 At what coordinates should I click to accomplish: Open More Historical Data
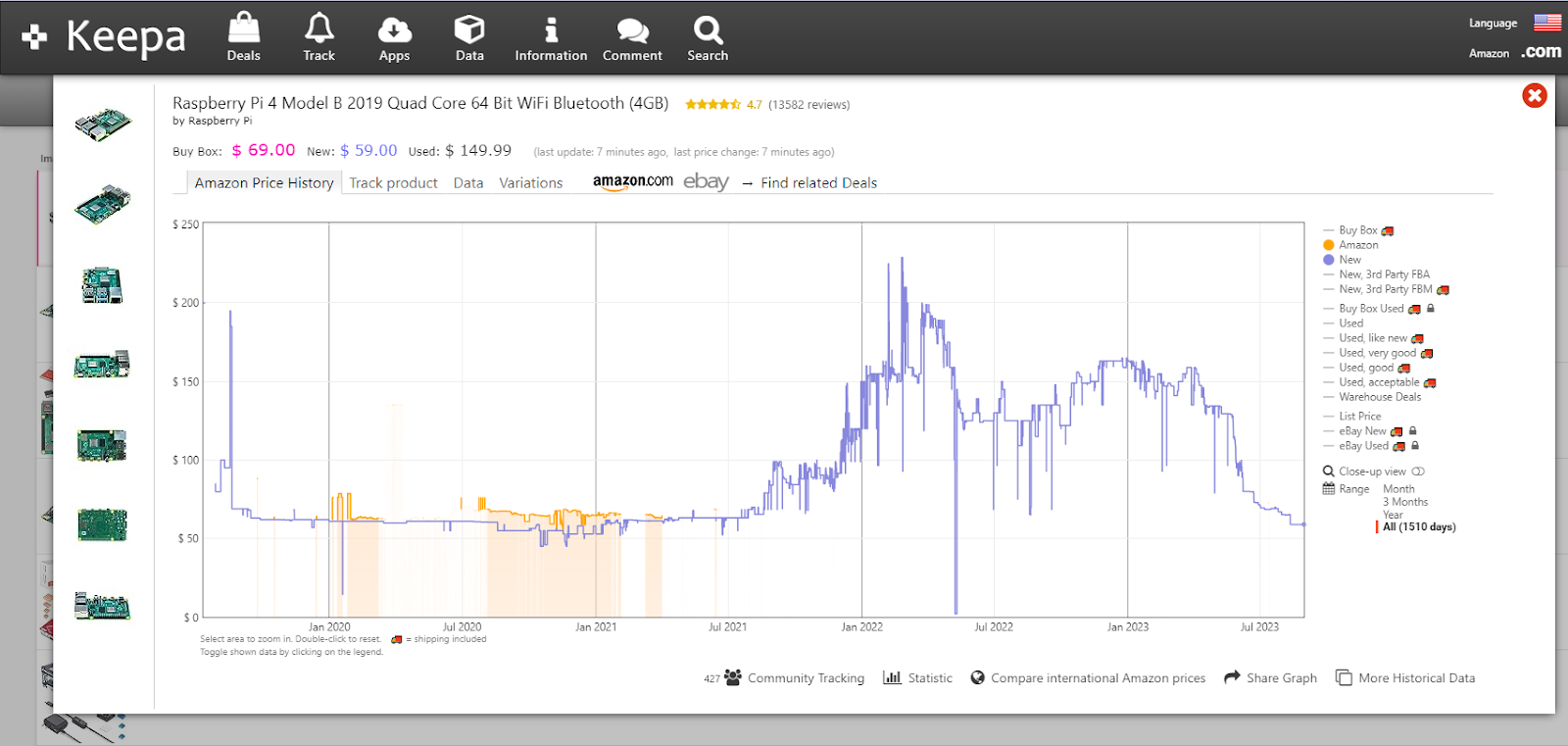point(1405,677)
